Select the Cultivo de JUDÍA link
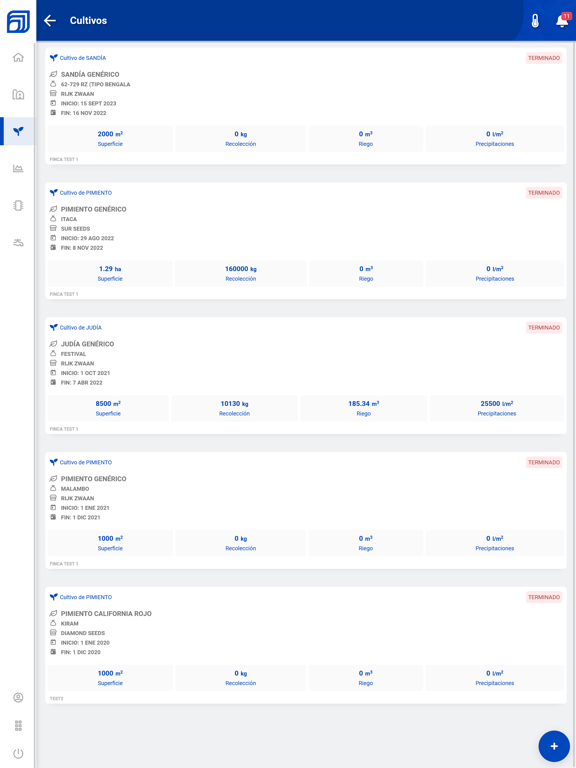This screenshot has height=768, width=576. 80,328
